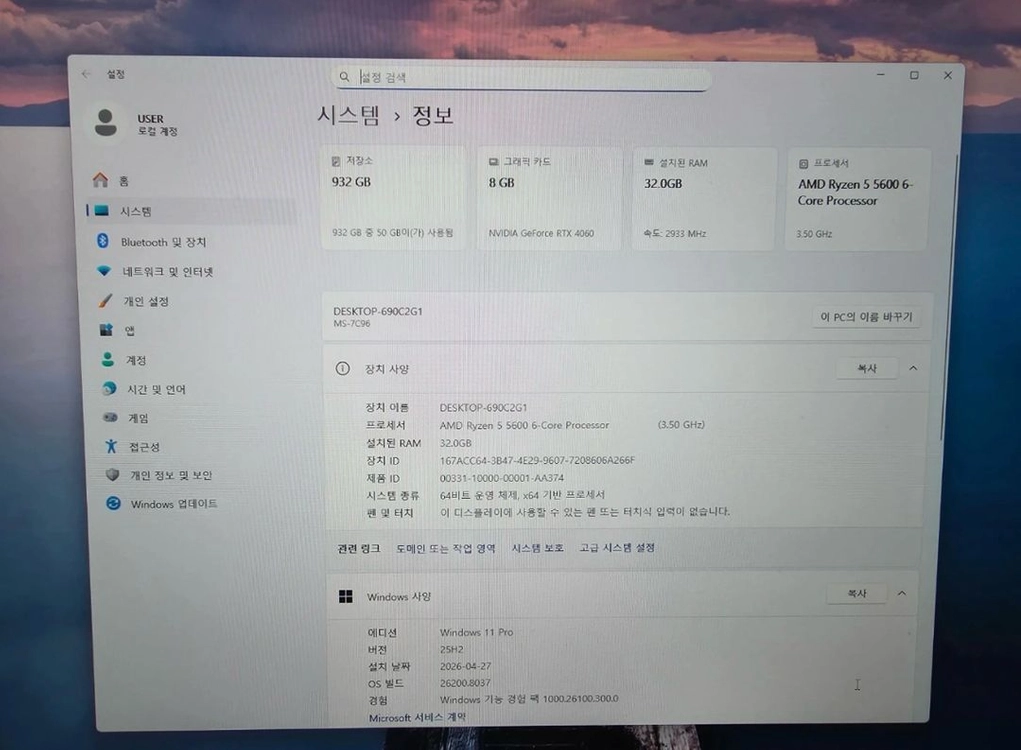Click the OS 빌드 26200.8037 value
Viewport: 1021px width, 750px height.
(465, 682)
